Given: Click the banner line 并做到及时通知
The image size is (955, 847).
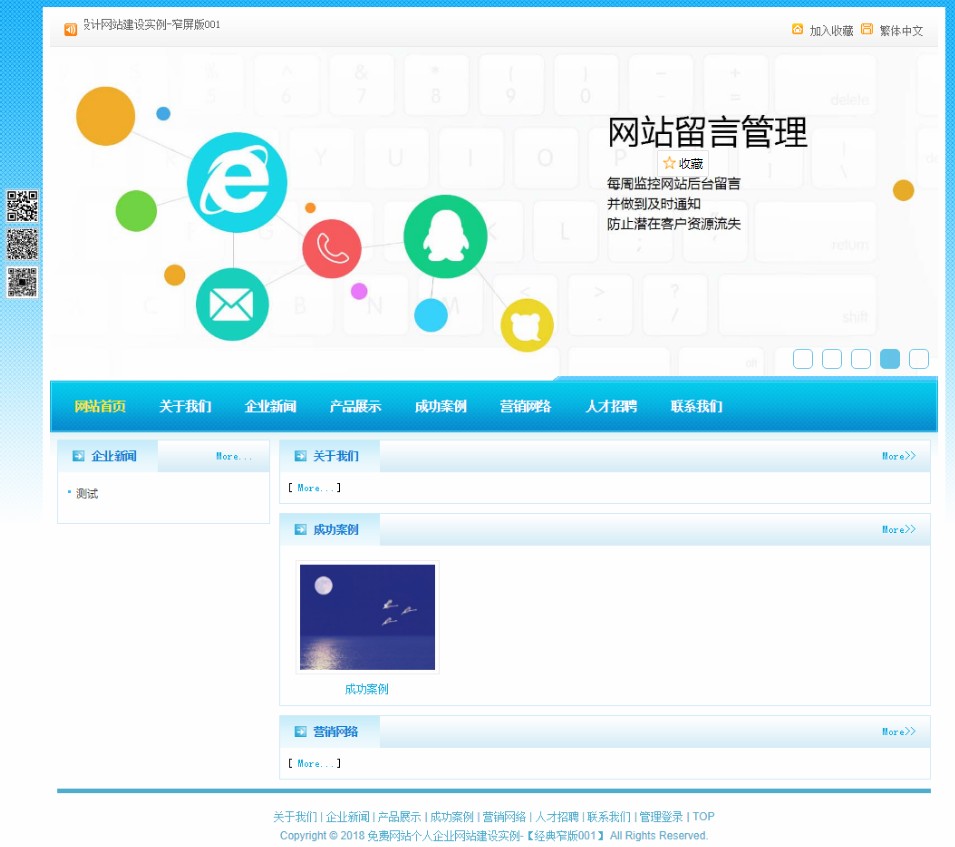Looking at the screenshot, I should click(654, 203).
